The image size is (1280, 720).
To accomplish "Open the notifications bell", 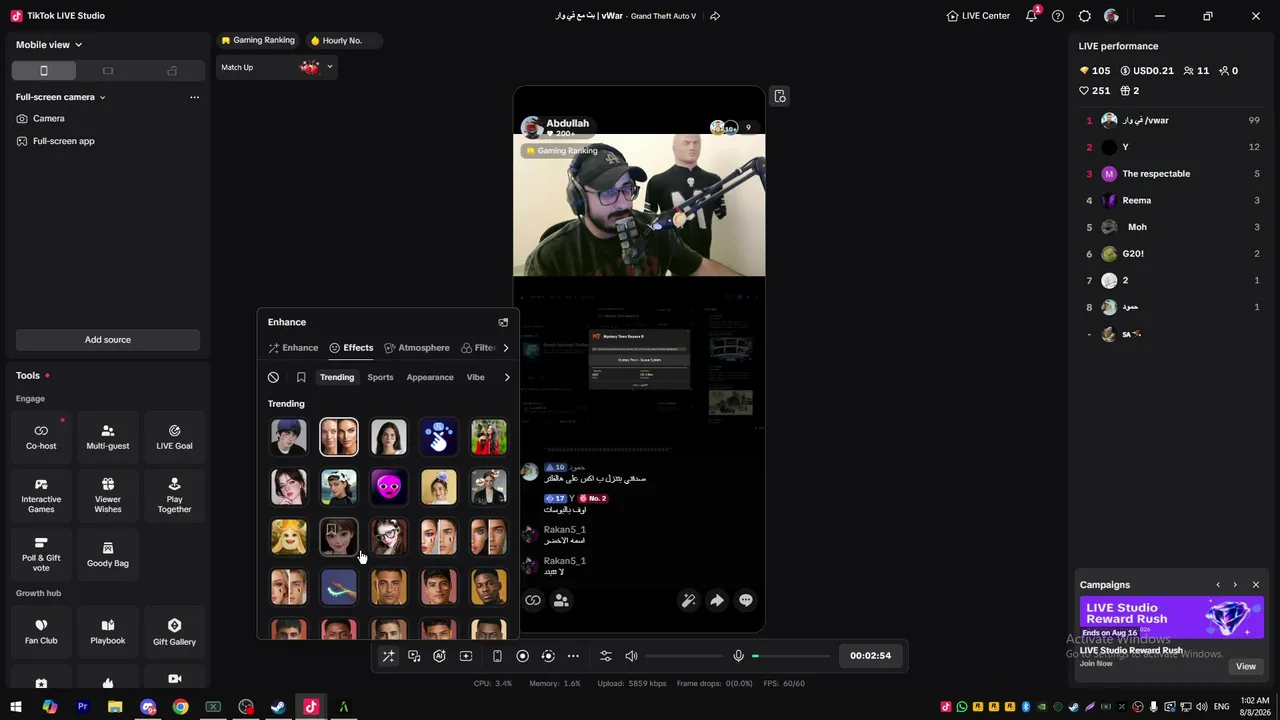I will [x=1031, y=16].
